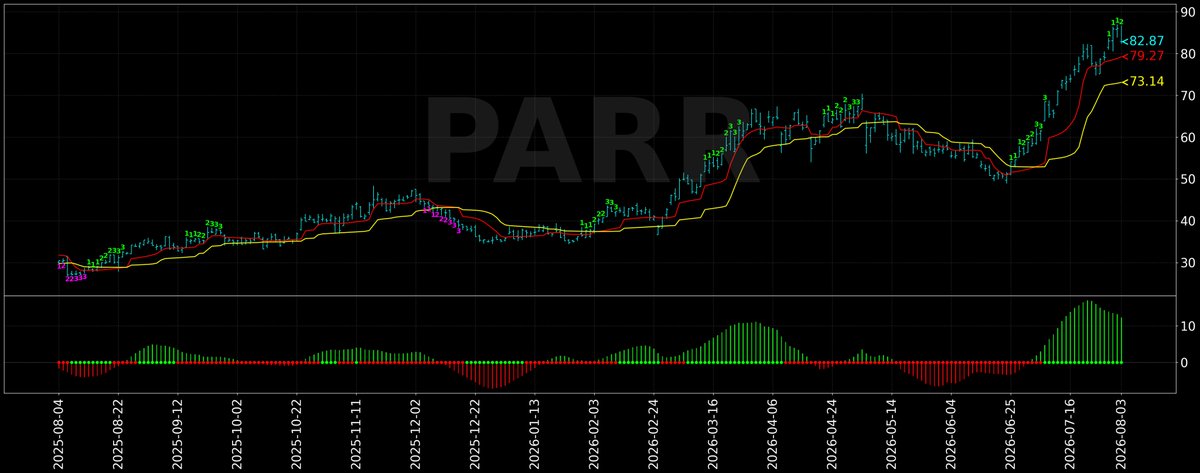Image resolution: width=1200 pixels, height=473 pixels.
Task: Click the 73.14 yellow line value
Action: click(x=1146, y=81)
